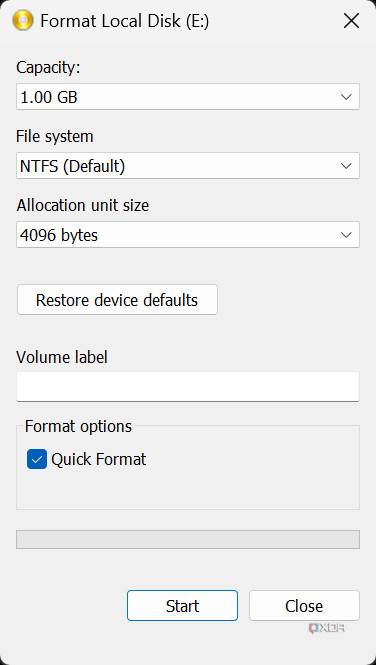
Task: Click the Quick Format label text
Action: [x=99, y=459]
